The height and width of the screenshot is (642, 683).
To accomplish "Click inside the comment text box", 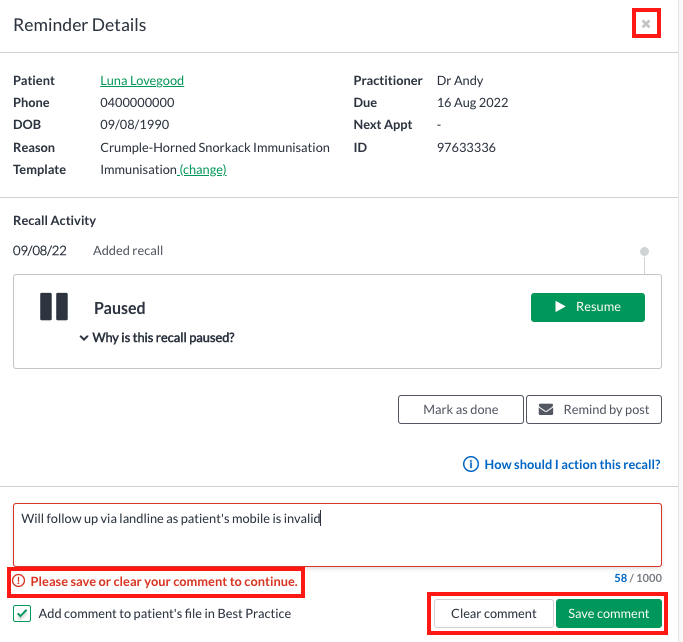I will pos(337,535).
